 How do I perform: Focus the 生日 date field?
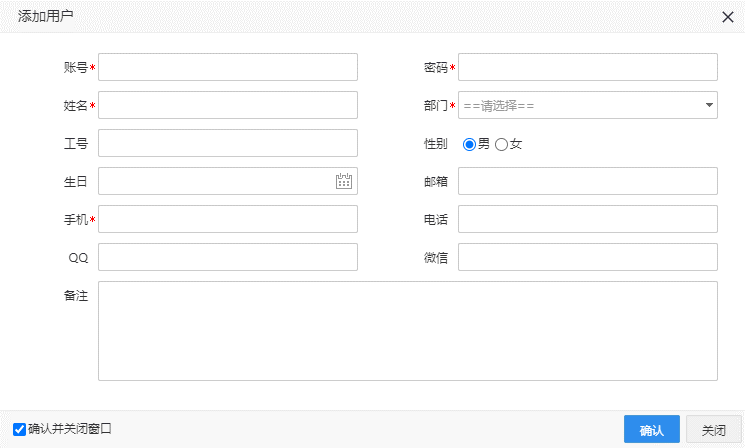216,181
